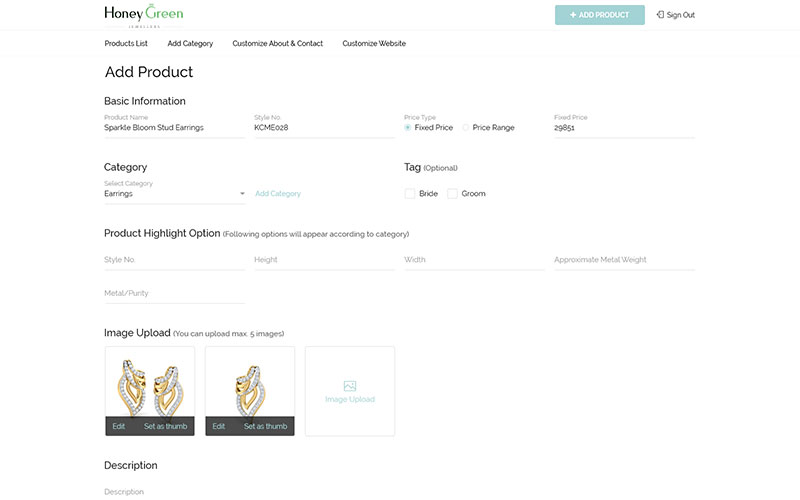Select the first earrings pair thumbnail
The width and height of the screenshot is (800, 500).
pos(150,386)
